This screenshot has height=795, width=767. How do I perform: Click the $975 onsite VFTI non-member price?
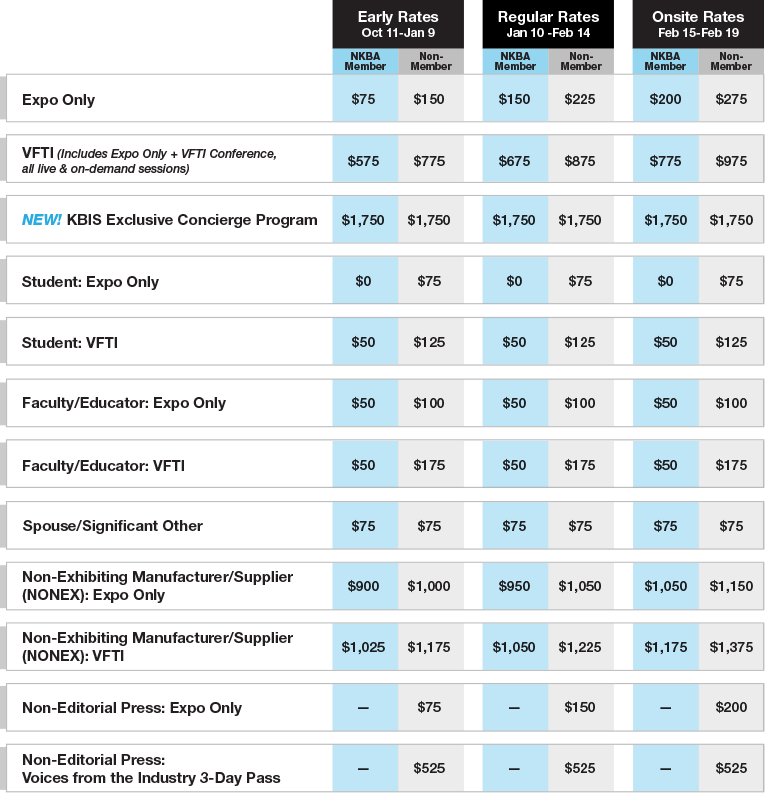(x=731, y=160)
